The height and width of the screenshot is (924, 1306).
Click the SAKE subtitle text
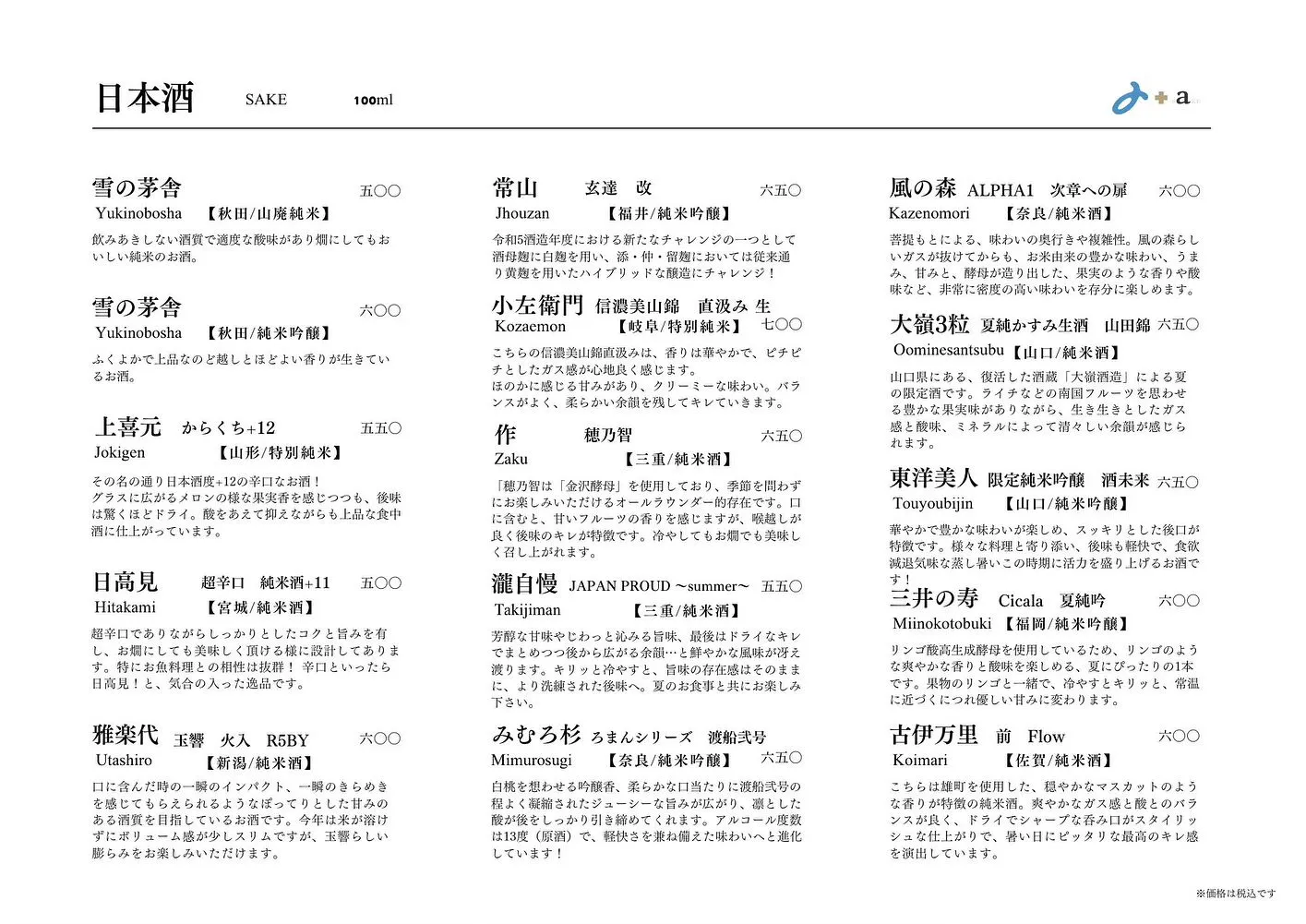click(x=266, y=100)
